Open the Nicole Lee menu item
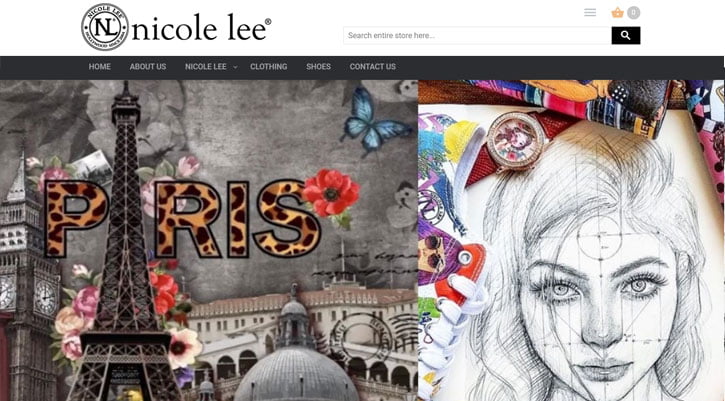 (x=206, y=67)
